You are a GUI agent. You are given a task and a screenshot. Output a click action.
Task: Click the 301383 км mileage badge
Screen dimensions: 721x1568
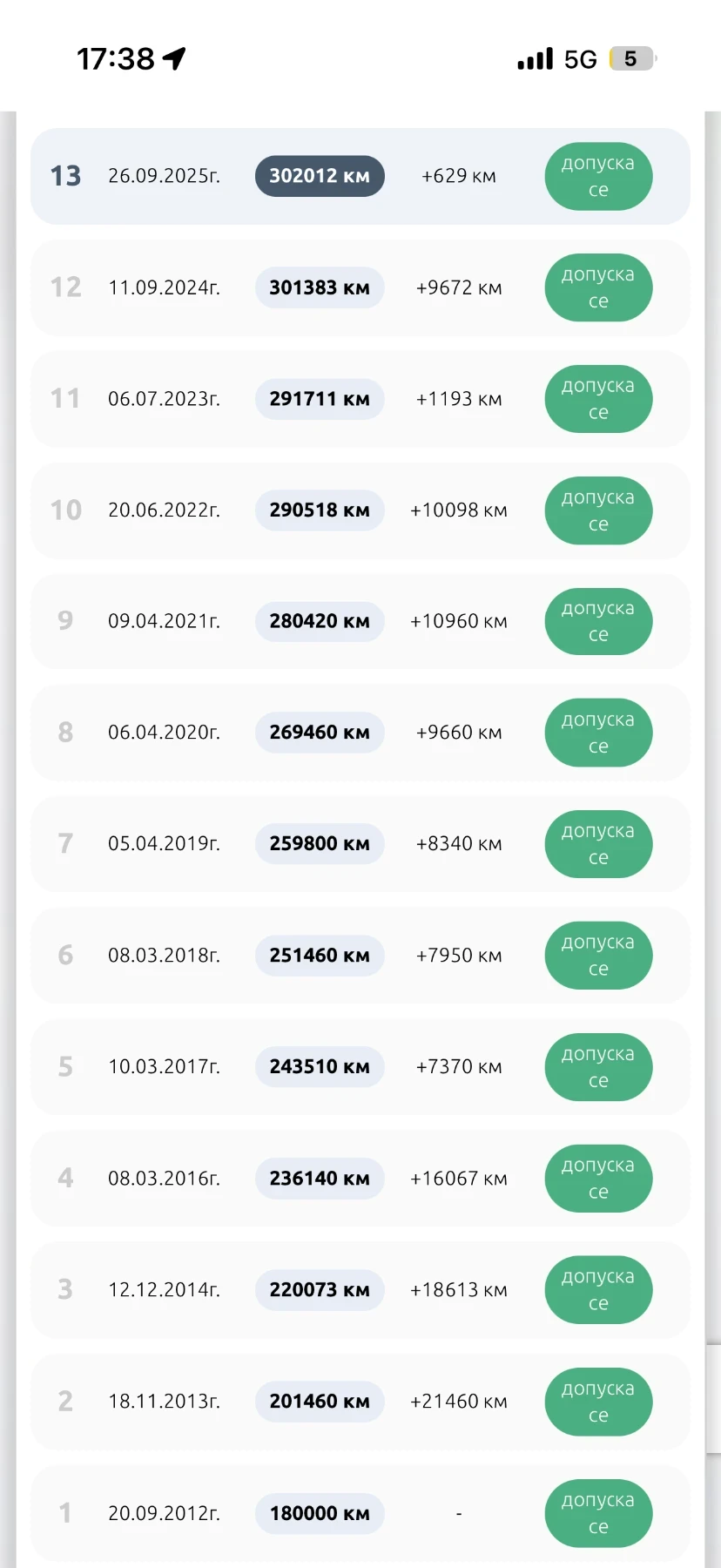pos(320,287)
